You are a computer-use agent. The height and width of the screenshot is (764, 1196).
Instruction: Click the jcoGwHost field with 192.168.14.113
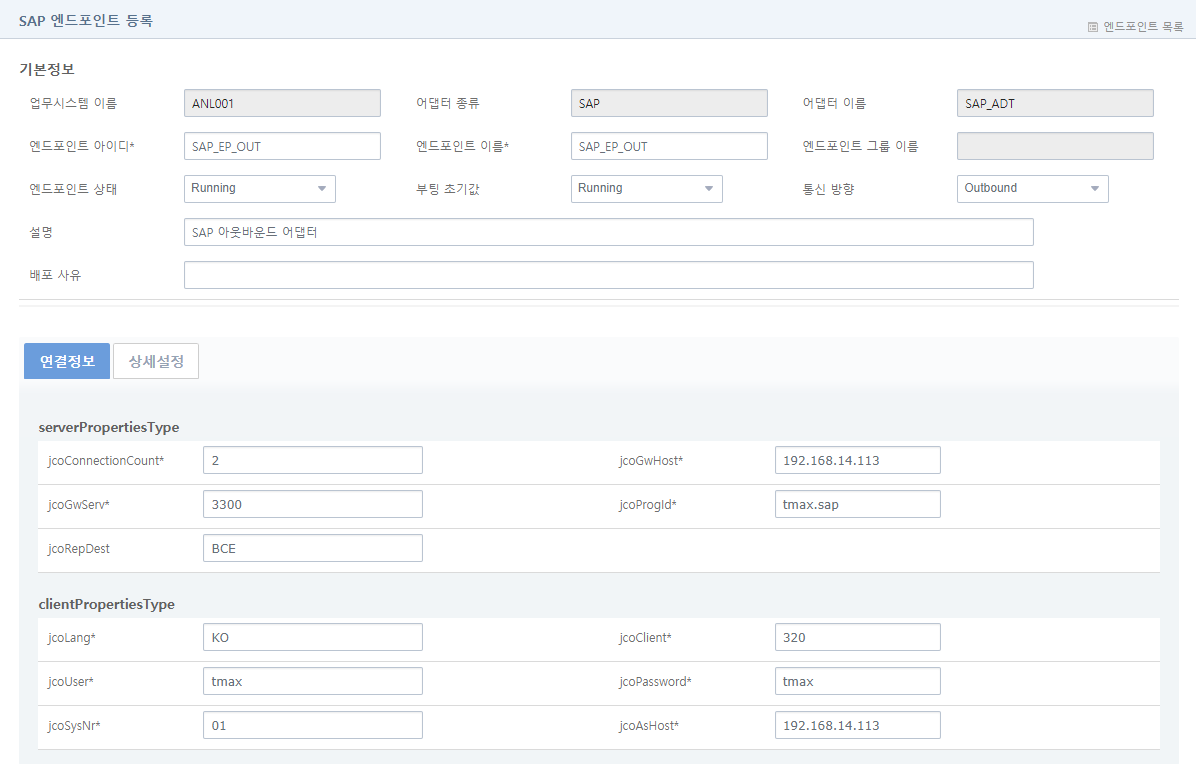pos(857,460)
